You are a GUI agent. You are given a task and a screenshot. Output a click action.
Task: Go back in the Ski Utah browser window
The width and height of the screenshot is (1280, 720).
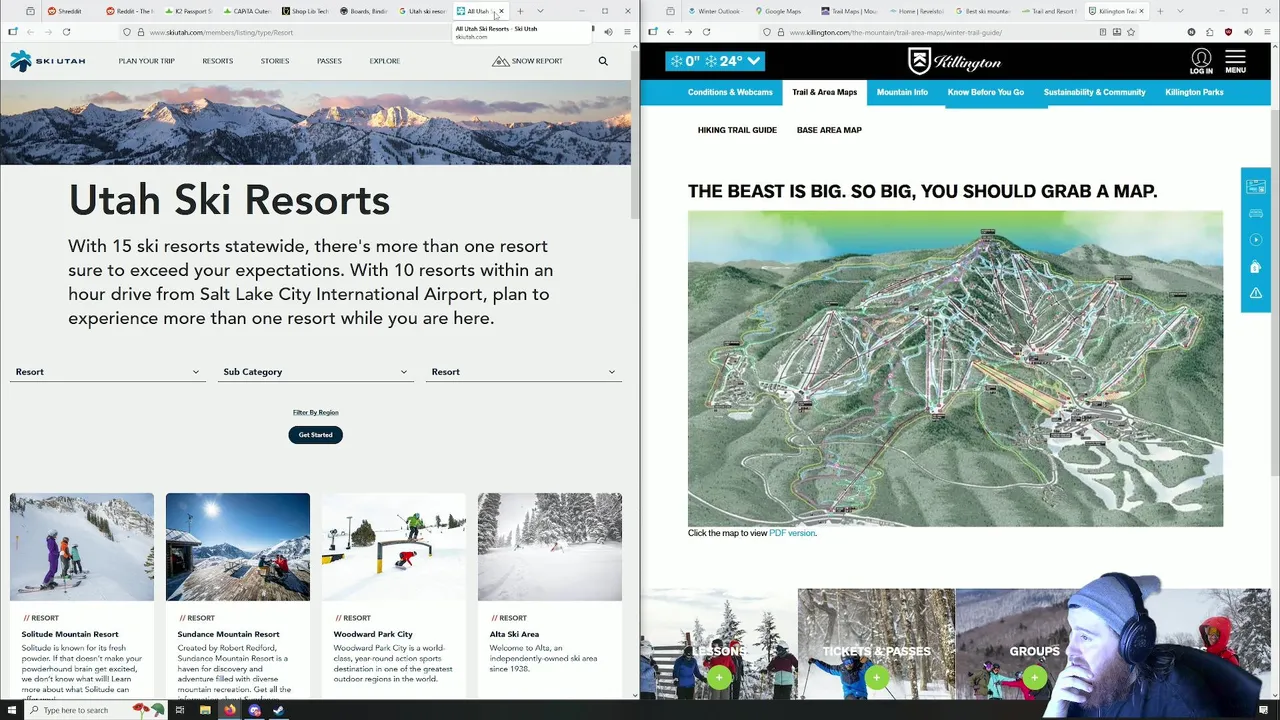coord(30,32)
